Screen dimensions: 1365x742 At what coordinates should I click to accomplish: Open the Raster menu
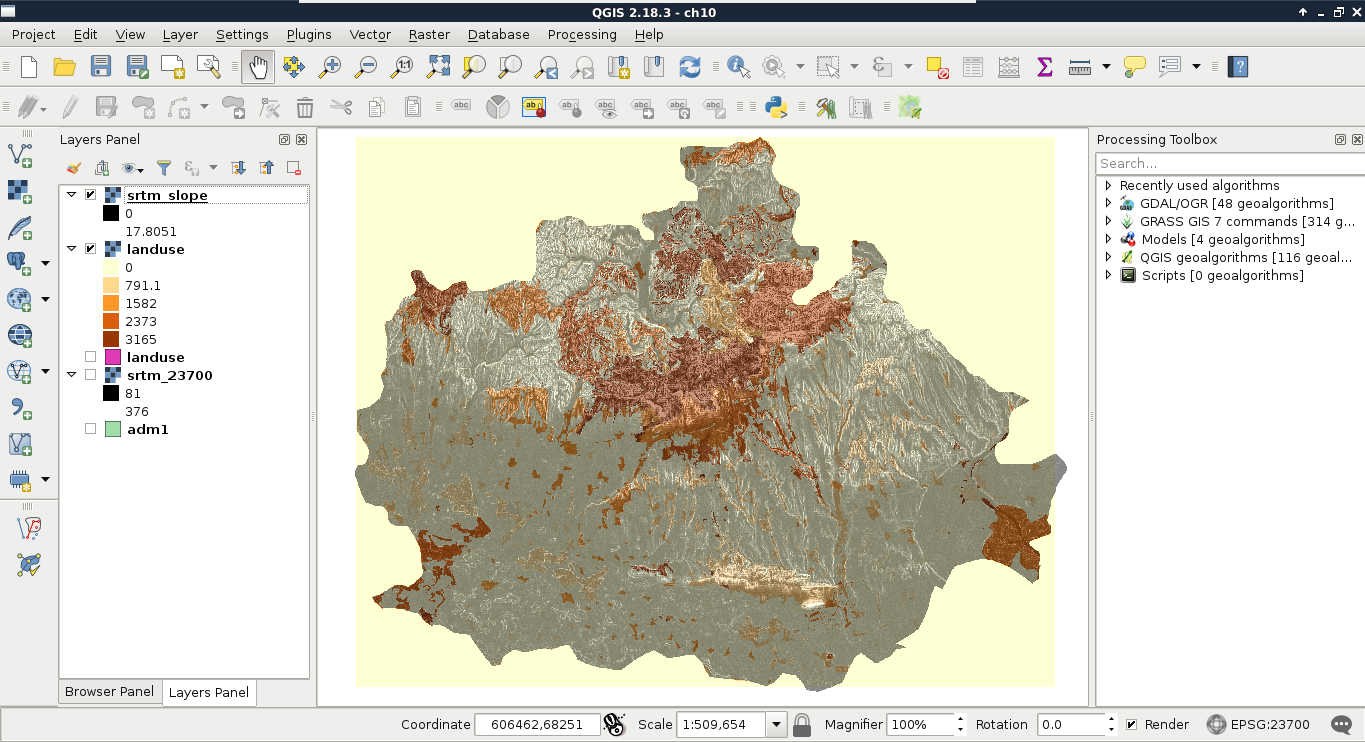click(429, 34)
